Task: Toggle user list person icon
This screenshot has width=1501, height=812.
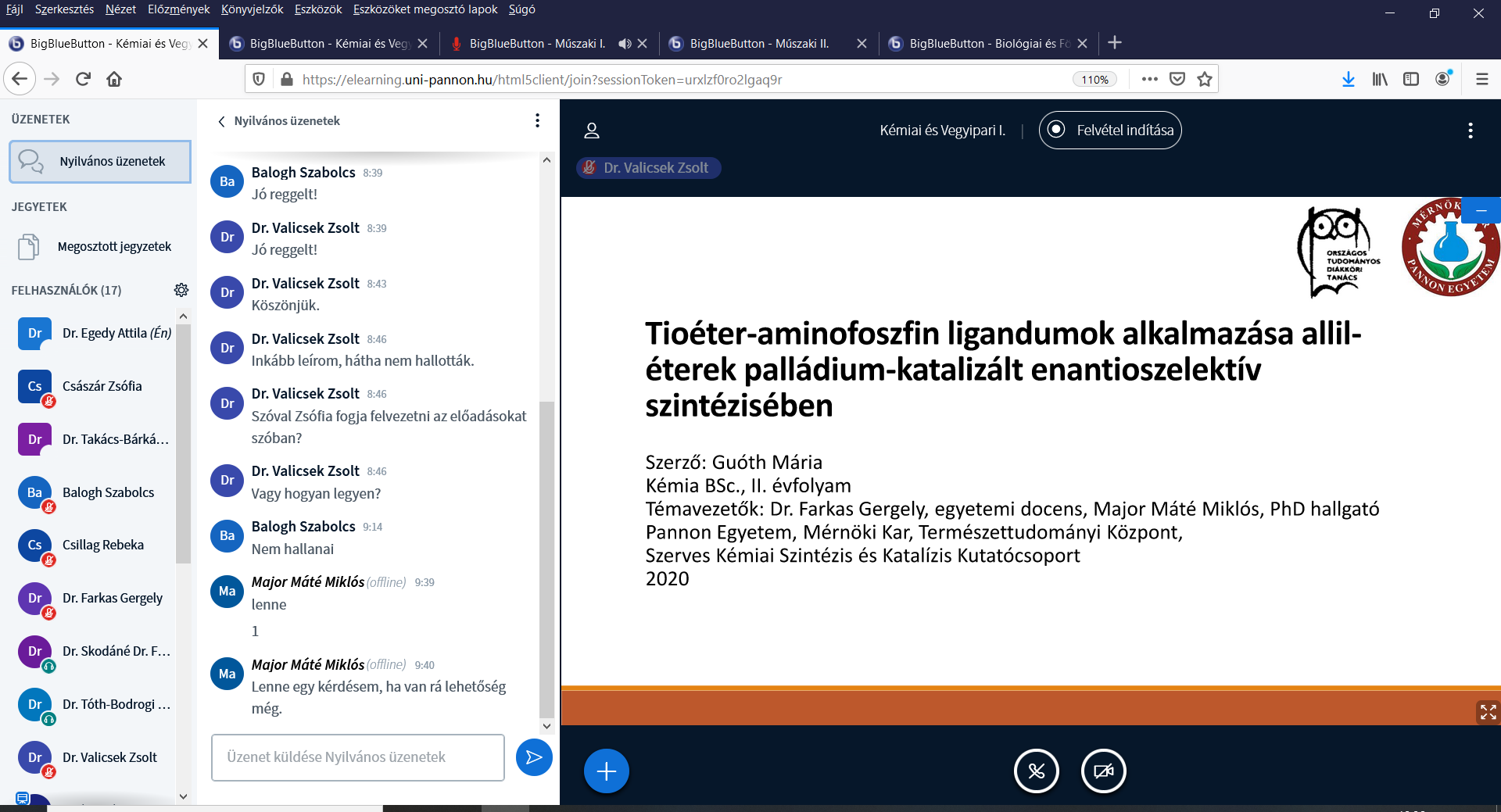Action: (592, 131)
